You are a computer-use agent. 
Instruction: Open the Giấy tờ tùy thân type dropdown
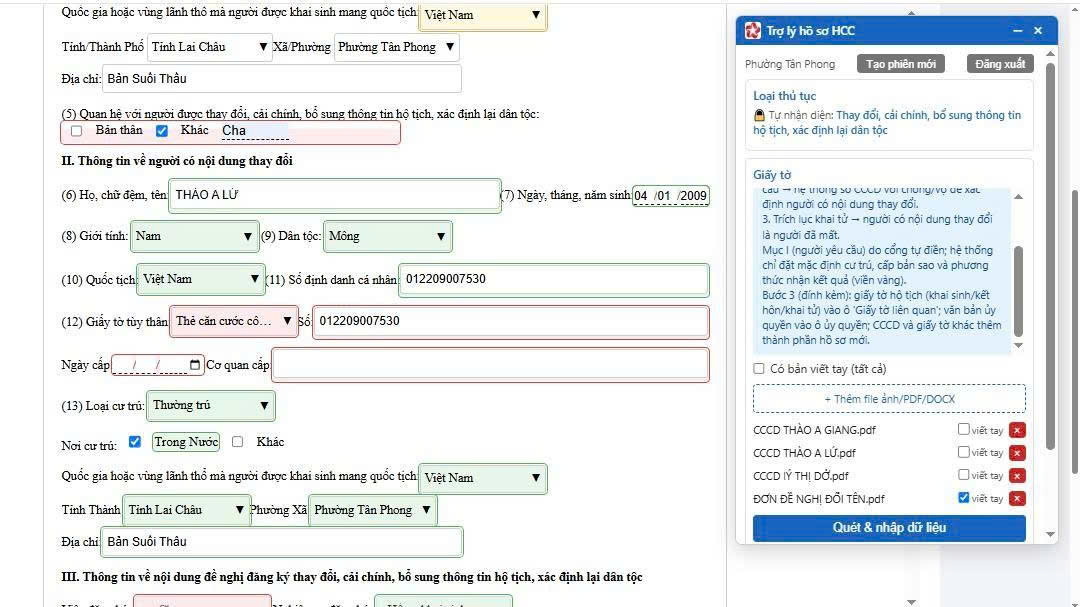point(234,321)
